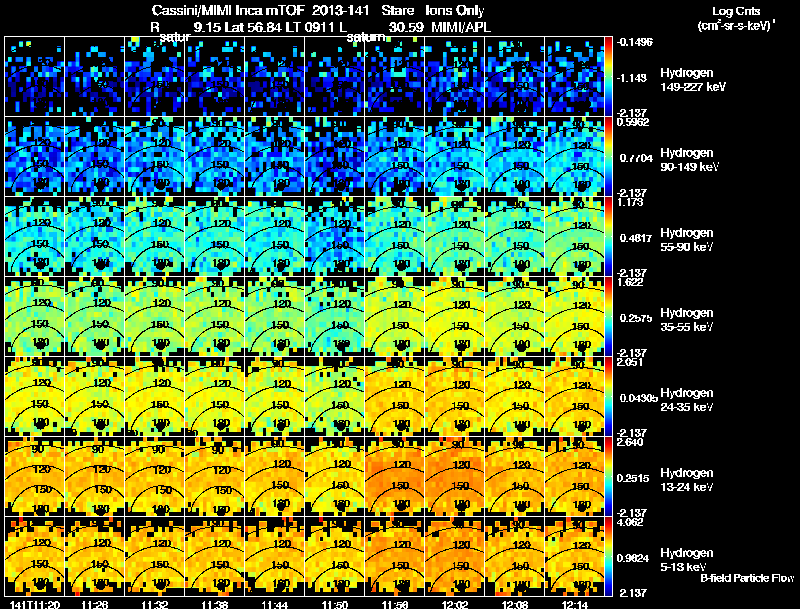Click the 12:08 time label
Screen dimensions: 800x609
coord(515,604)
